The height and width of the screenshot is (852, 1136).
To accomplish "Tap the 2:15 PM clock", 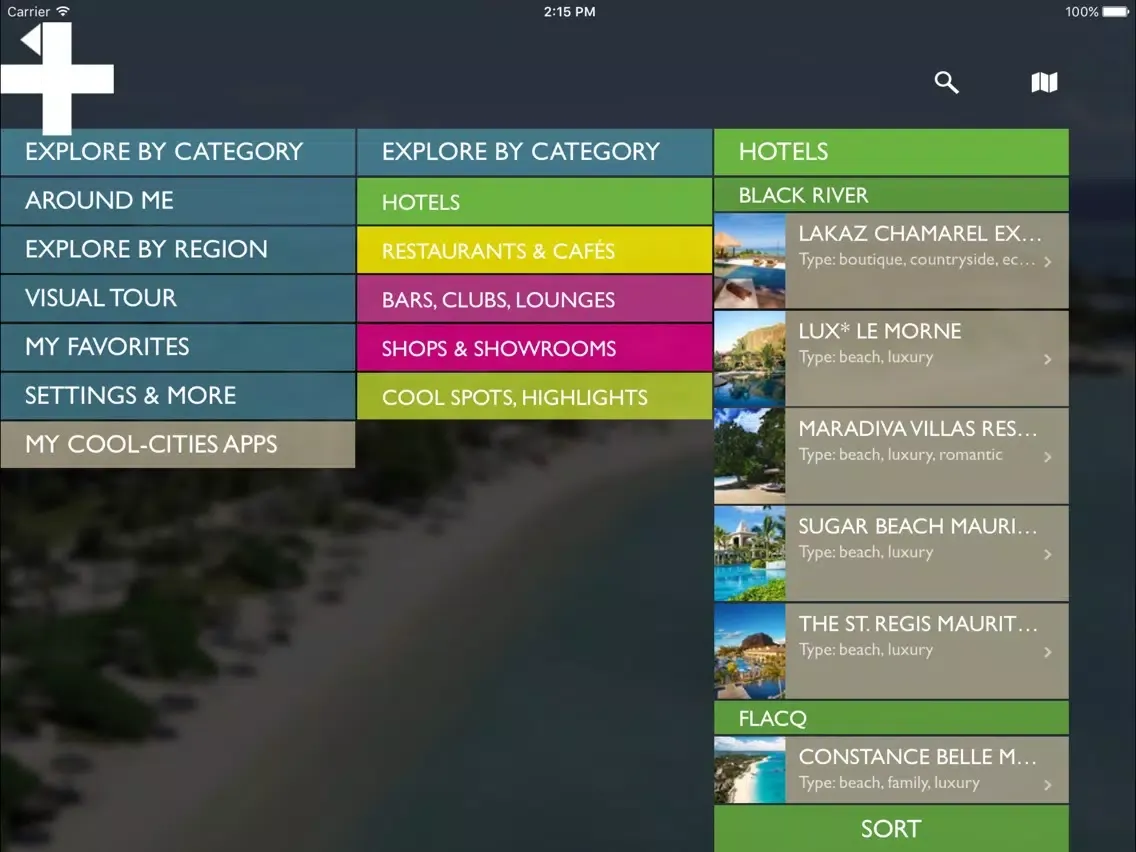I will point(569,12).
